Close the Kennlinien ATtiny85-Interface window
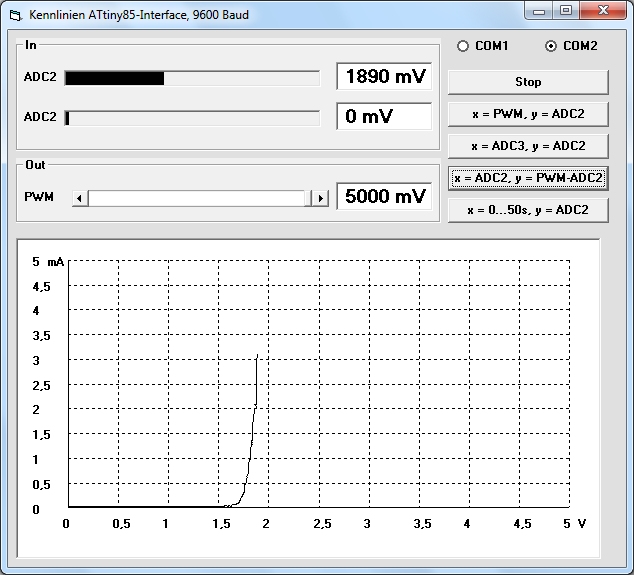Viewport: 634px width, 575px height. coord(602,11)
